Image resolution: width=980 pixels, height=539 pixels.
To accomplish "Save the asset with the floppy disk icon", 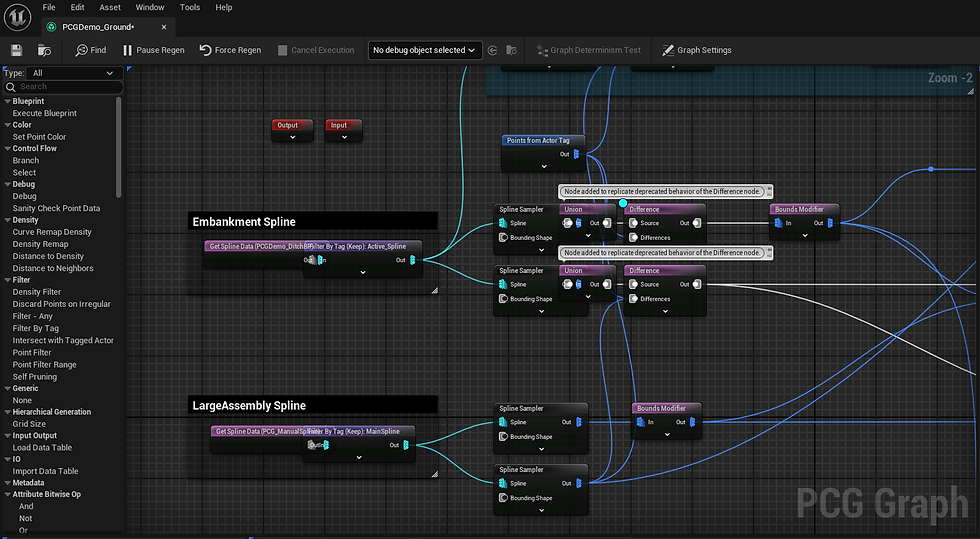I will pos(17,50).
